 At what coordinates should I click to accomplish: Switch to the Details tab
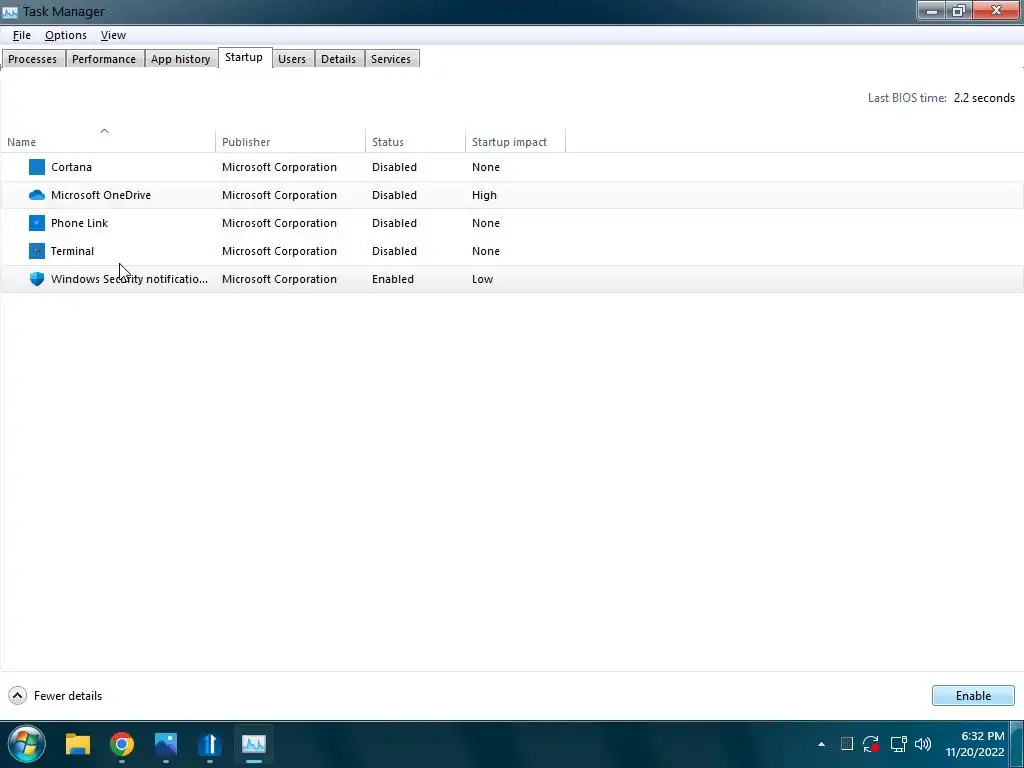point(338,59)
